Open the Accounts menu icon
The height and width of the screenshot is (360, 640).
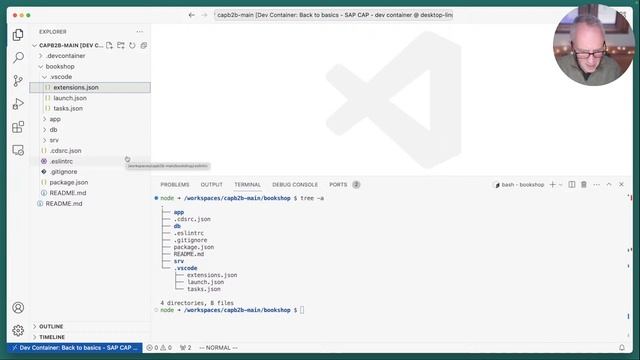(x=18, y=307)
